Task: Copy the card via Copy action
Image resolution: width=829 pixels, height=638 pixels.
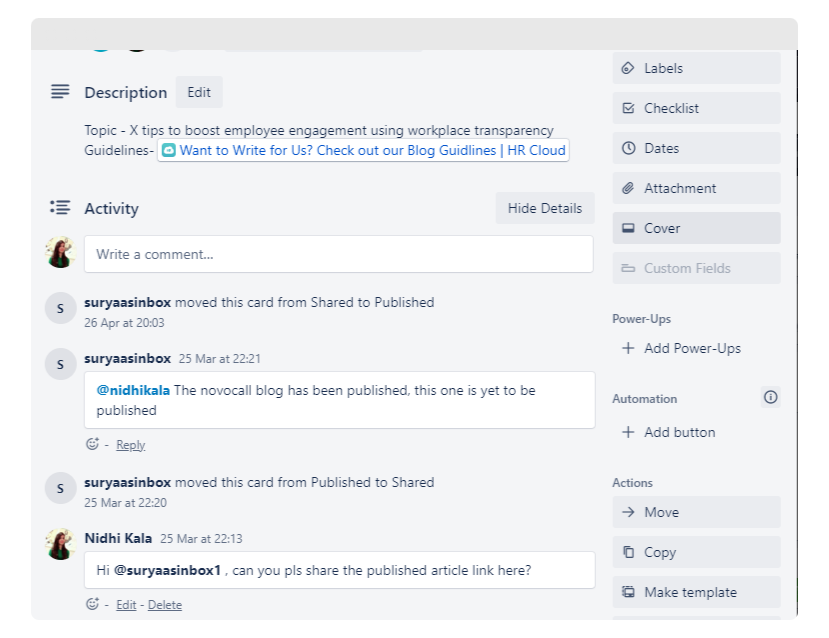Action: pyautogui.click(x=696, y=552)
